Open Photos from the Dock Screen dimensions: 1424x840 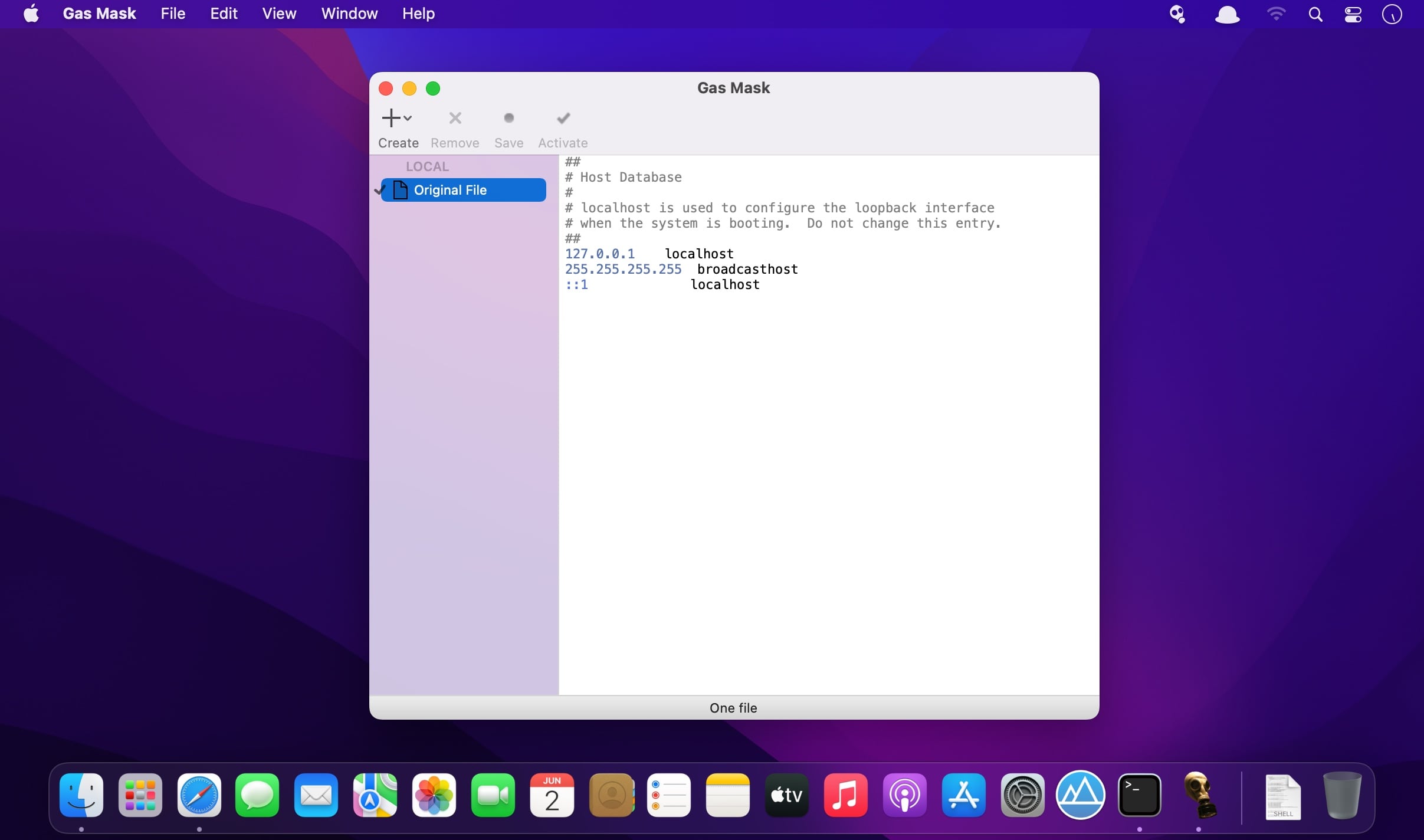[x=434, y=795]
